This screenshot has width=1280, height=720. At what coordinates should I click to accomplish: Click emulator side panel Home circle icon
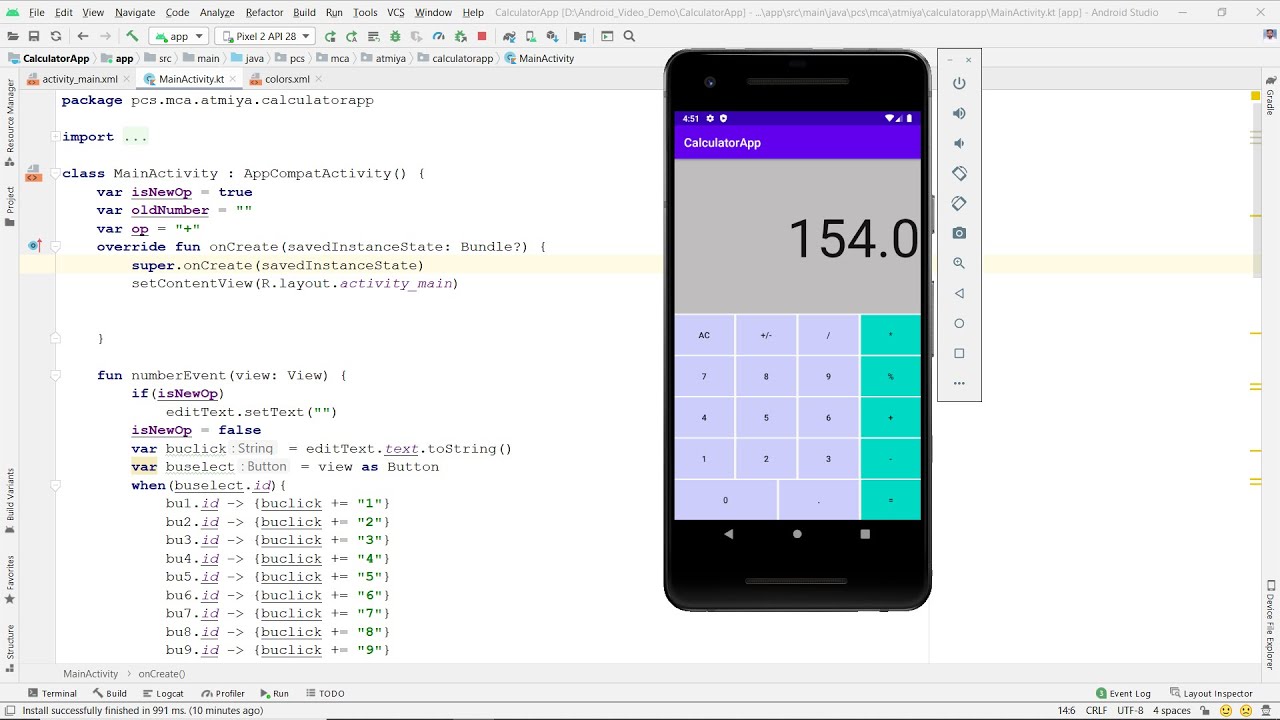click(x=959, y=323)
